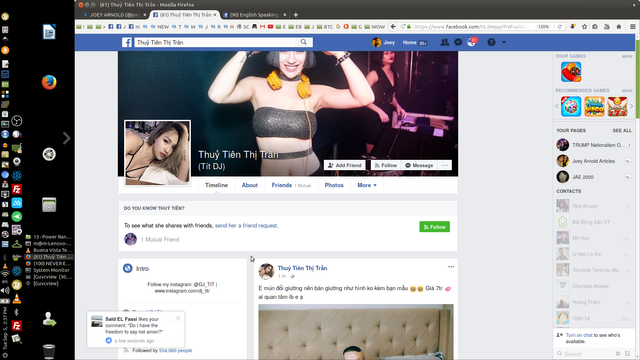Open the cover photo more options (…) button
640x360 pixels.
444,165
